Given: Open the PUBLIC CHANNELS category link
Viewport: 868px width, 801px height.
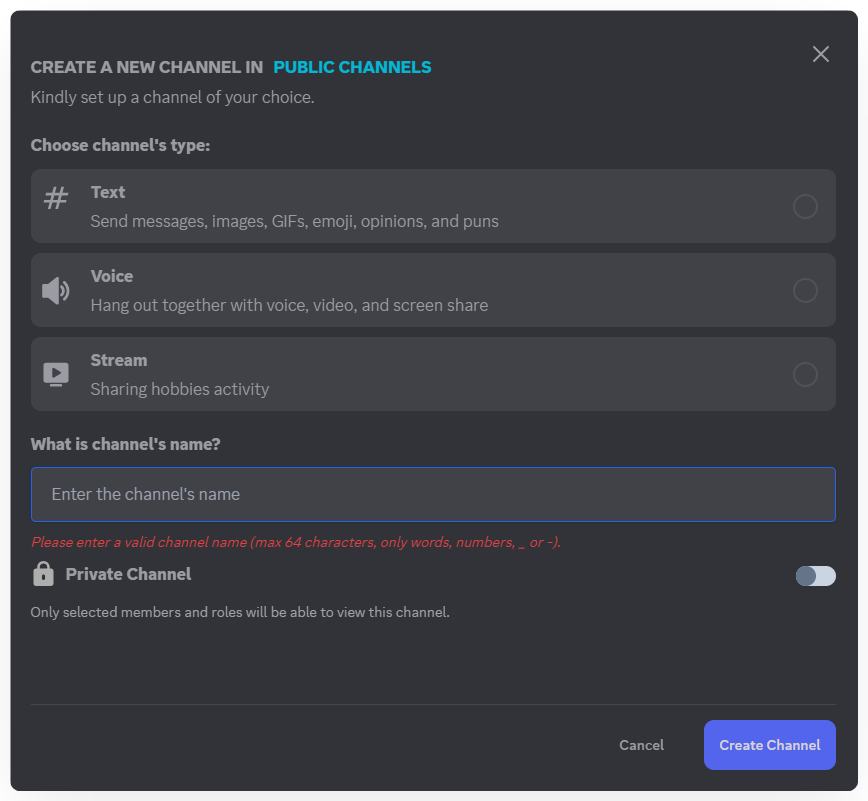Looking at the screenshot, I should tap(352, 67).
